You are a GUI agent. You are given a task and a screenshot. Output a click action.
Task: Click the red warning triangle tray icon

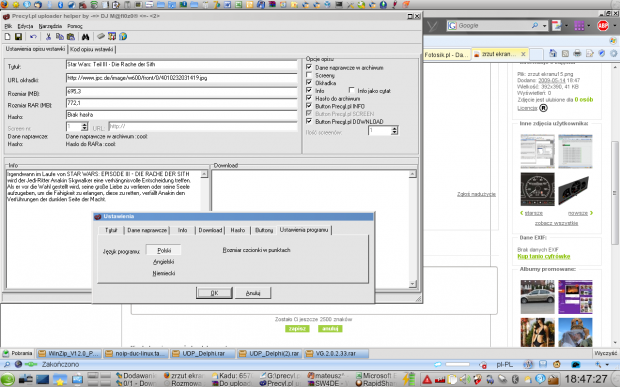click(x=427, y=380)
